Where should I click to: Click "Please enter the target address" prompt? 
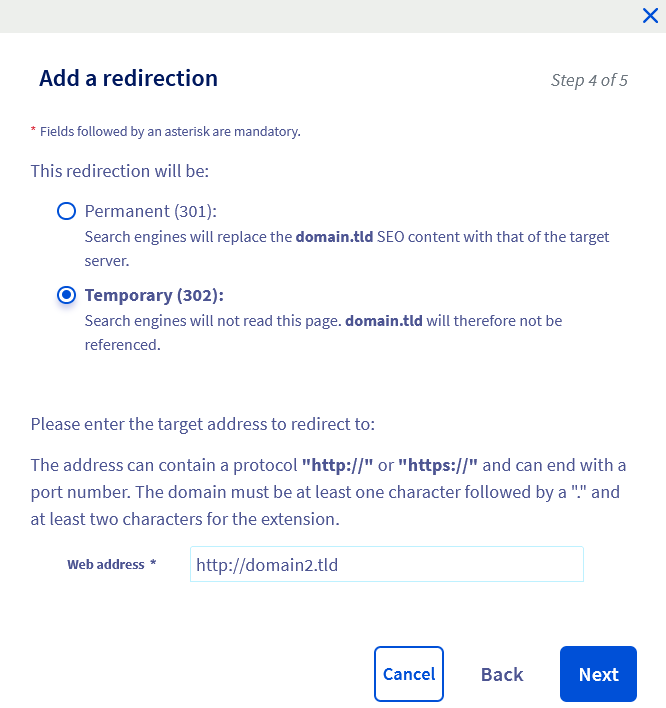(202, 424)
